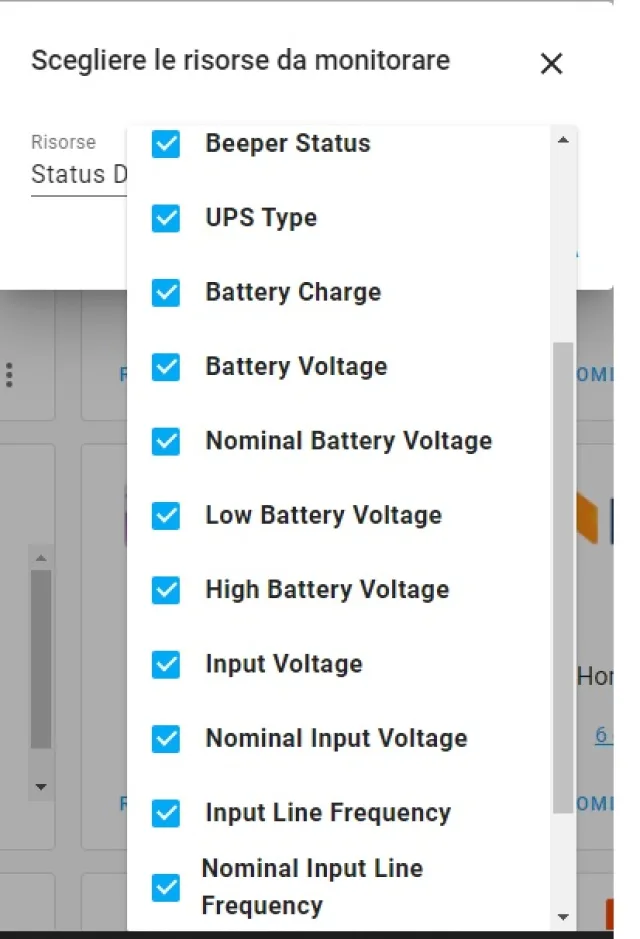
Task: Click the left background panel's scroll-up arrow
Action: [x=41, y=557]
